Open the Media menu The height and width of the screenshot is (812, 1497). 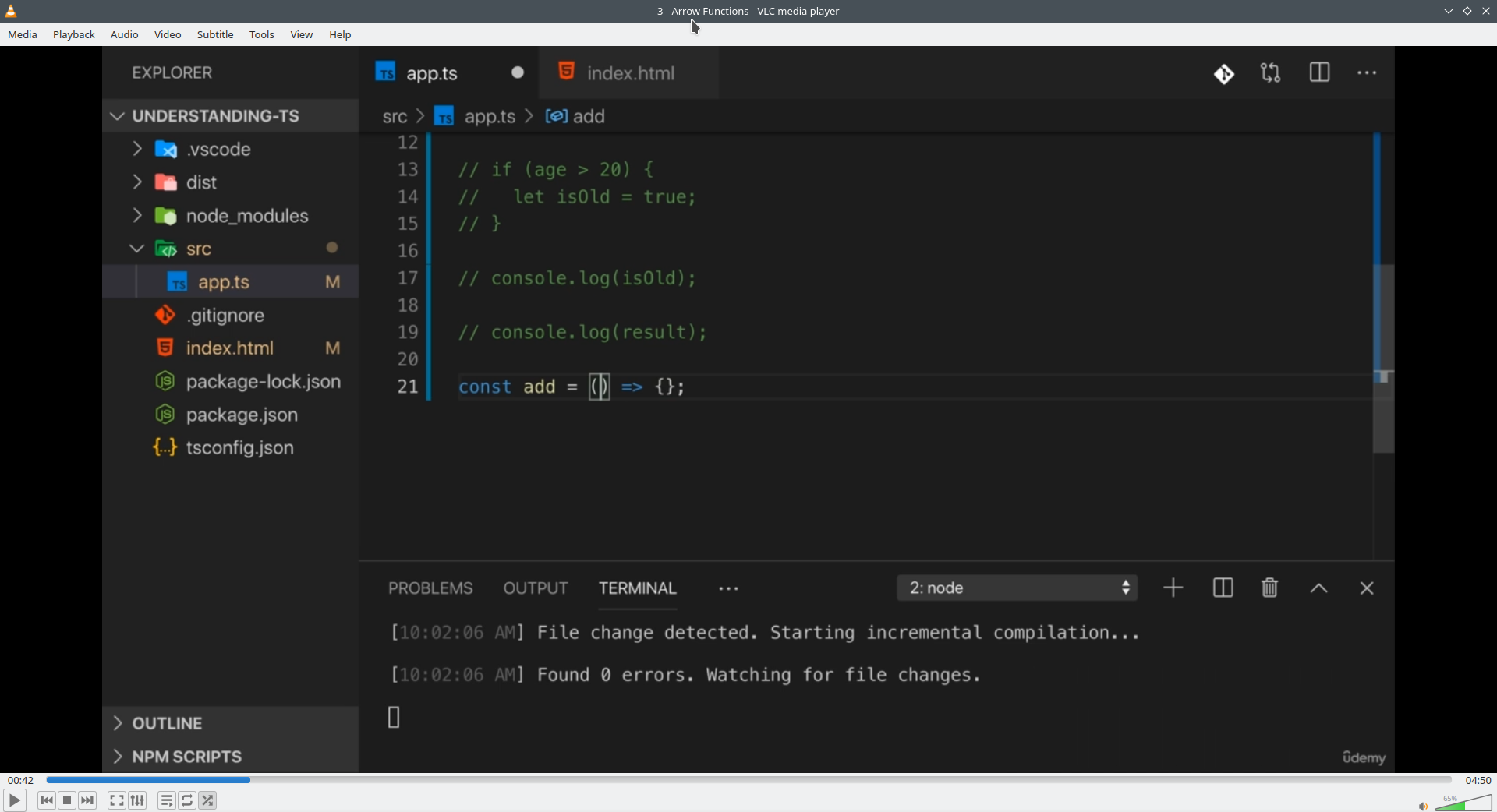[x=23, y=34]
